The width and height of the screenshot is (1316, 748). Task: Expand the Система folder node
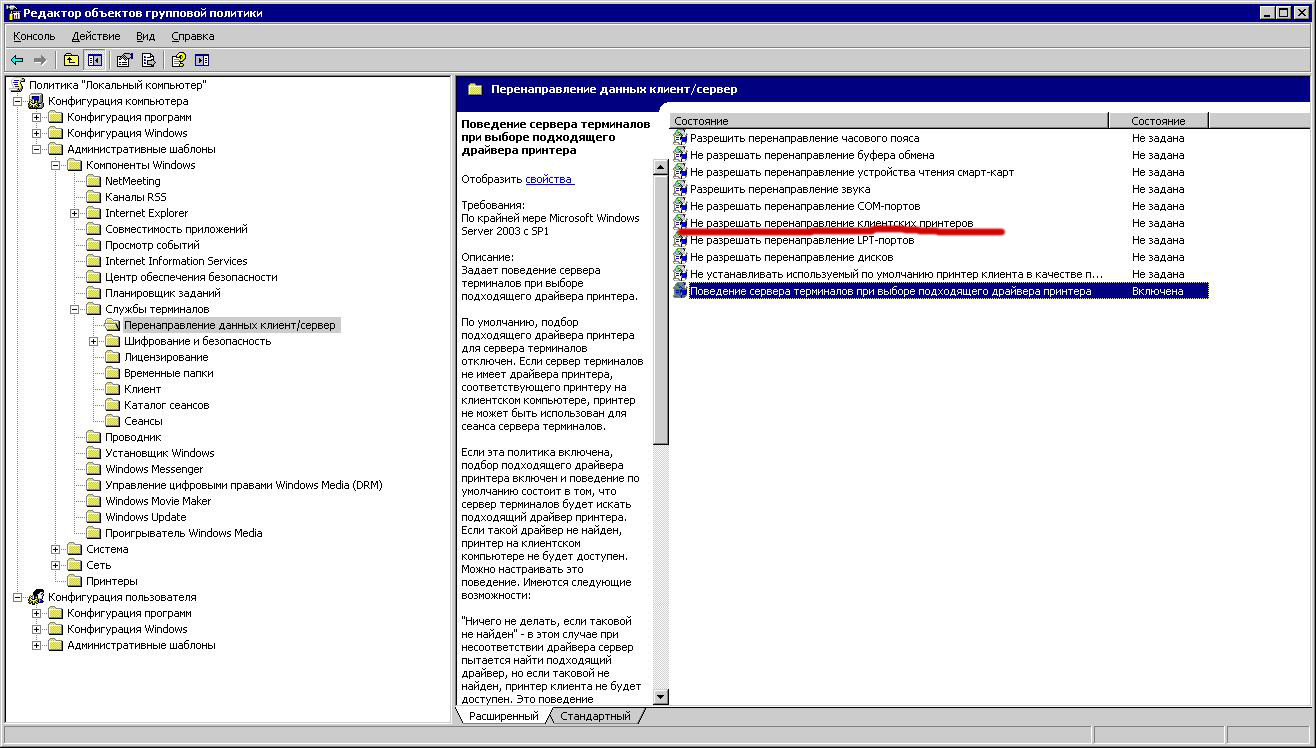point(56,549)
